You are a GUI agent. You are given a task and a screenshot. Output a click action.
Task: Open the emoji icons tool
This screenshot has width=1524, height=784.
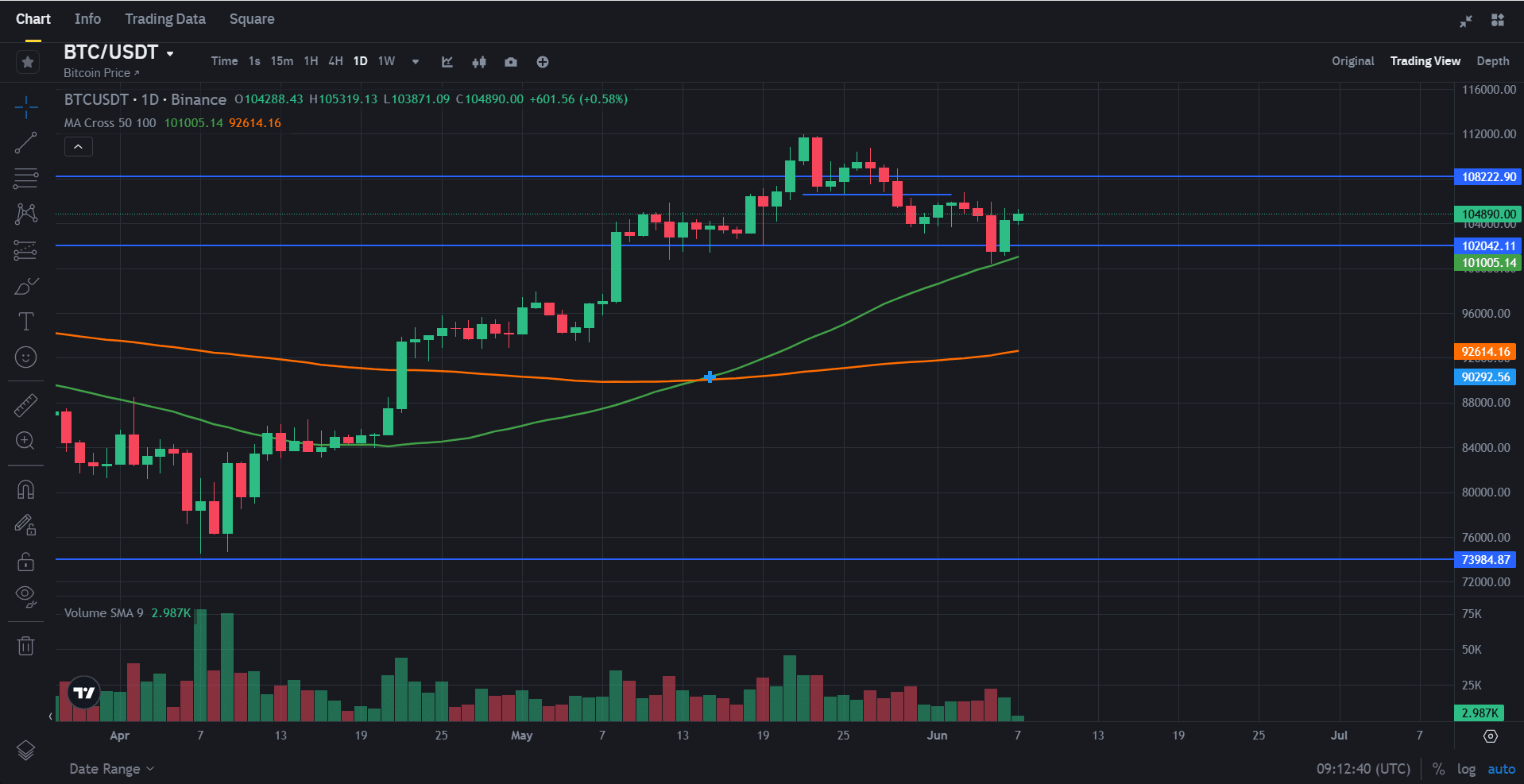point(25,357)
